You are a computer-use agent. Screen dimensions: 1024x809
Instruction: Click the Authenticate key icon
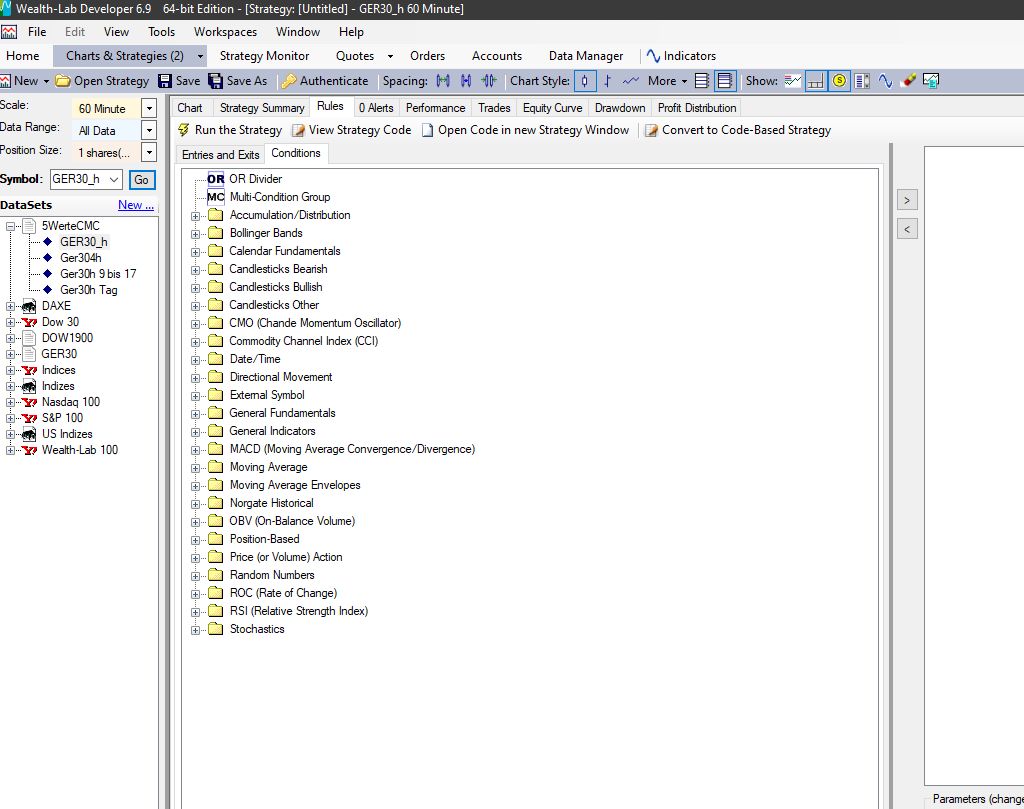pyautogui.click(x=288, y=81)
